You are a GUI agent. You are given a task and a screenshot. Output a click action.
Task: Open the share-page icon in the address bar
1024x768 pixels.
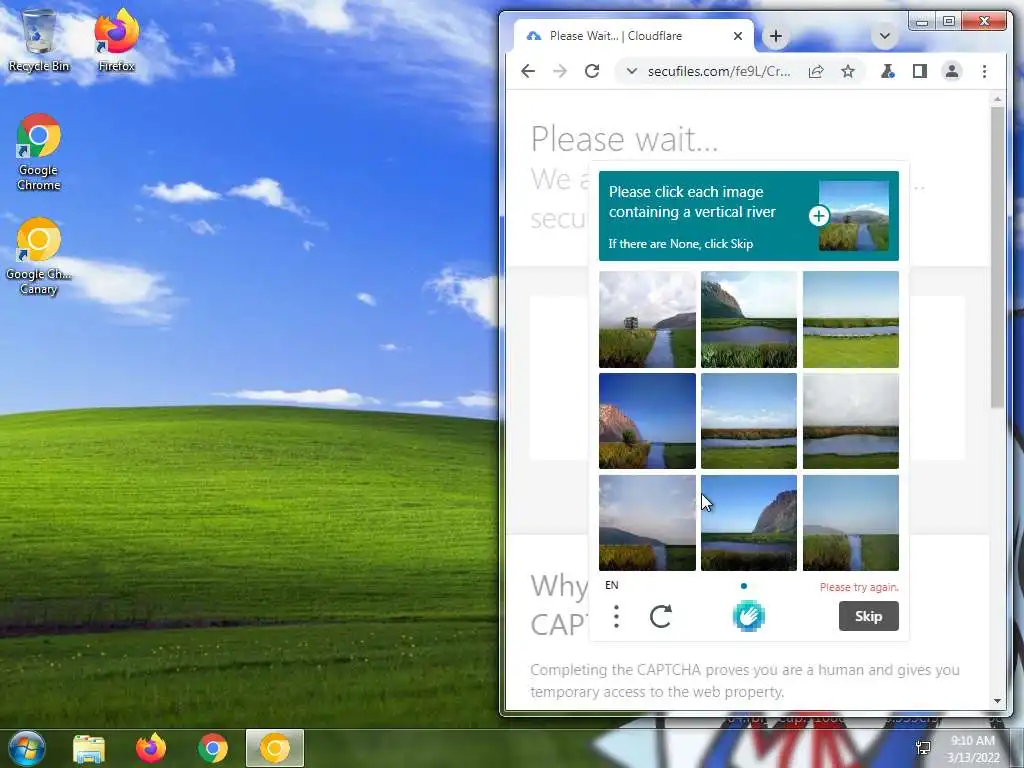(816, 71)
